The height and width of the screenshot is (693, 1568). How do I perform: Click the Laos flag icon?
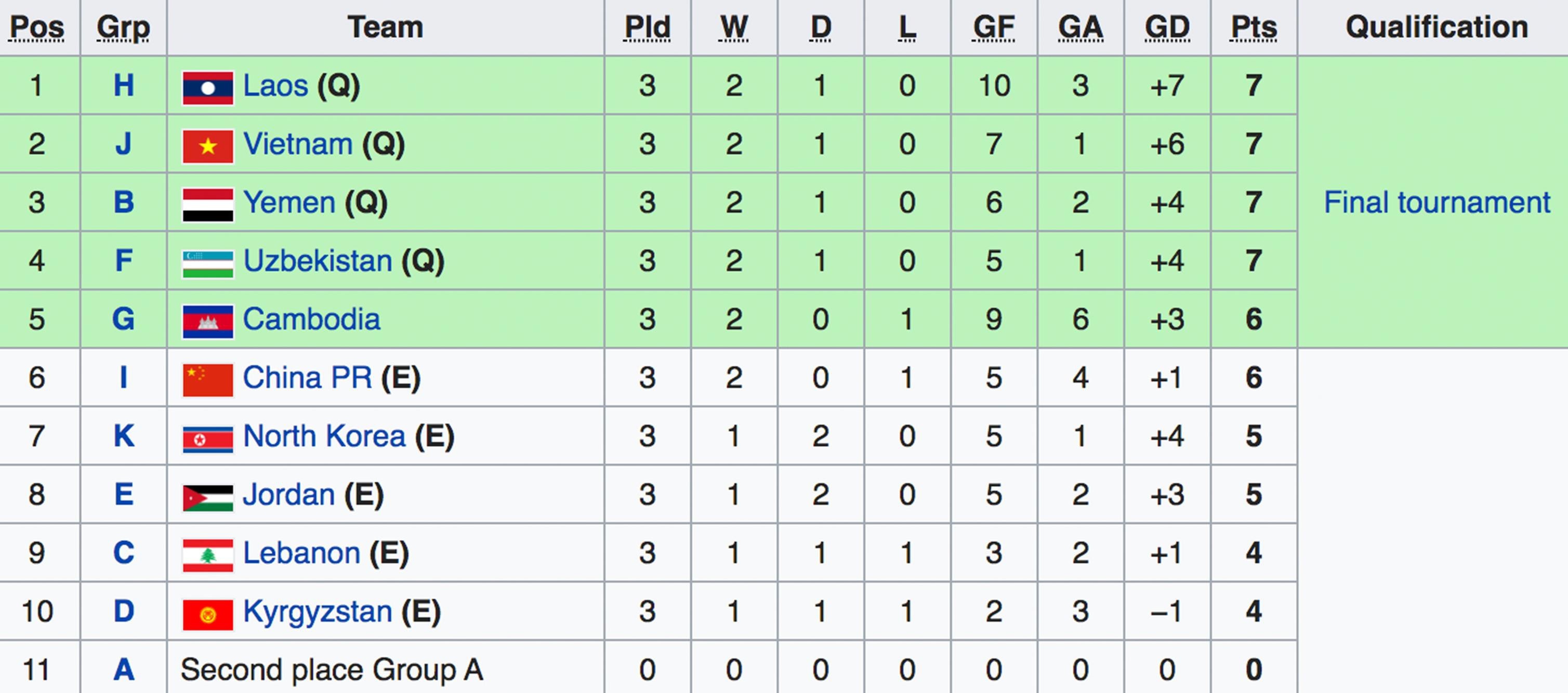click(207, 88)
